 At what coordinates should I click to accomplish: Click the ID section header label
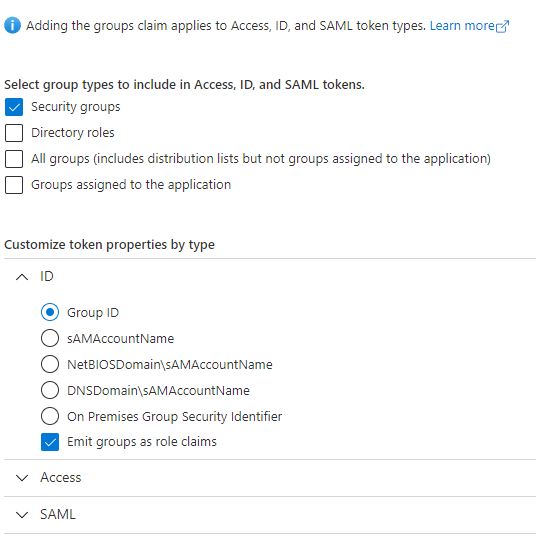click(x=47, y=277)
